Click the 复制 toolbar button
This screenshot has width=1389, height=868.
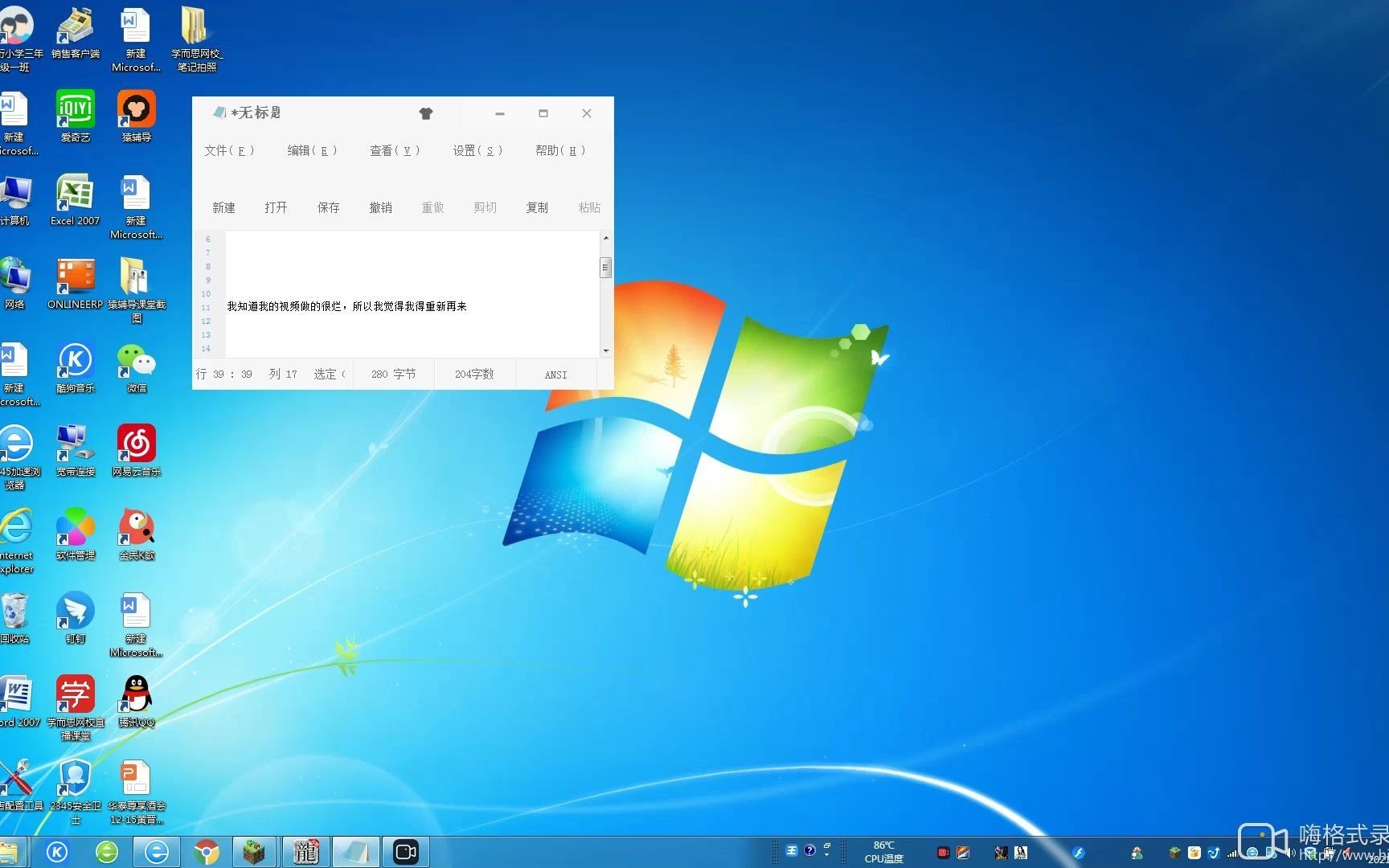click(x=537, y=207)
